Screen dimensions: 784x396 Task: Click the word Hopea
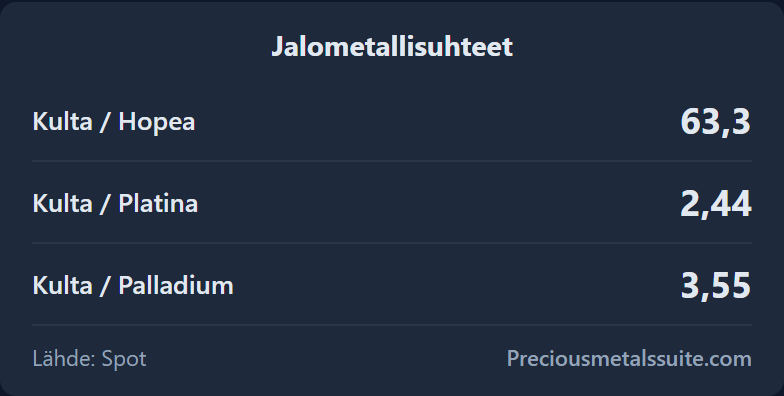[156, 122]
